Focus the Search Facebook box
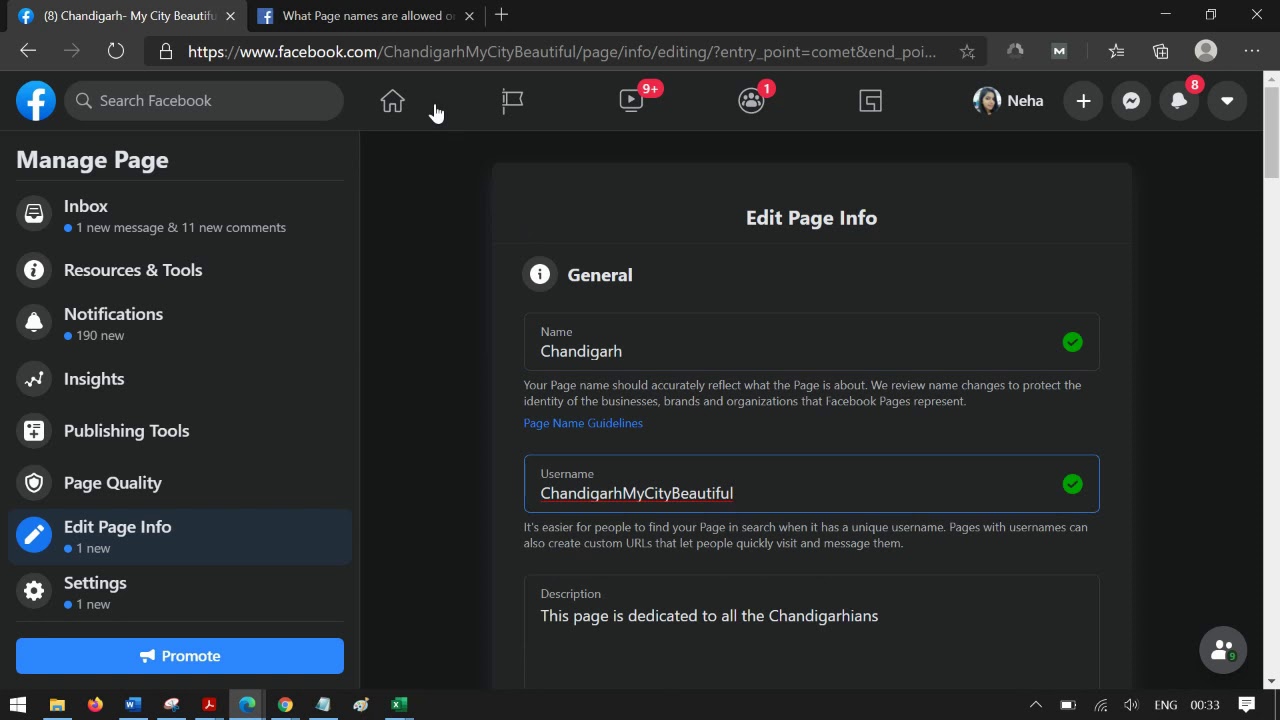 (x=204, y=101)
